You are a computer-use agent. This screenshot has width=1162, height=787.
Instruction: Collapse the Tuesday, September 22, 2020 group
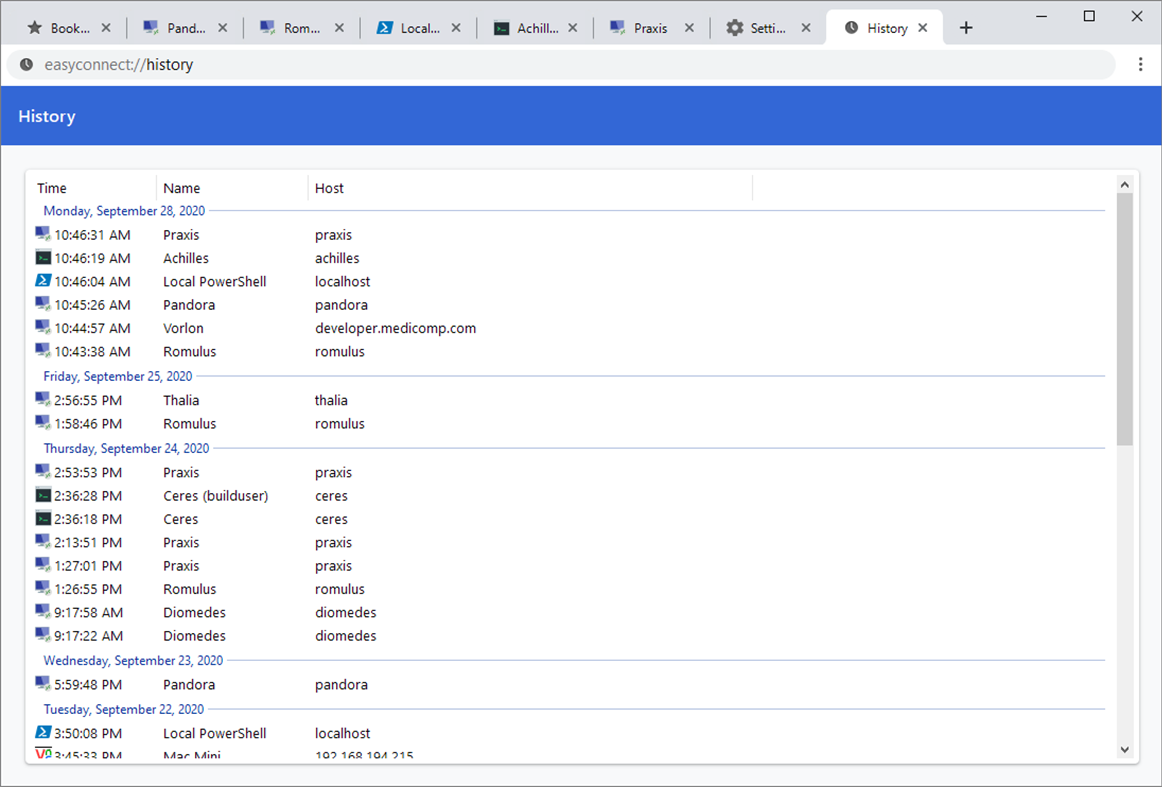[124, 709]
